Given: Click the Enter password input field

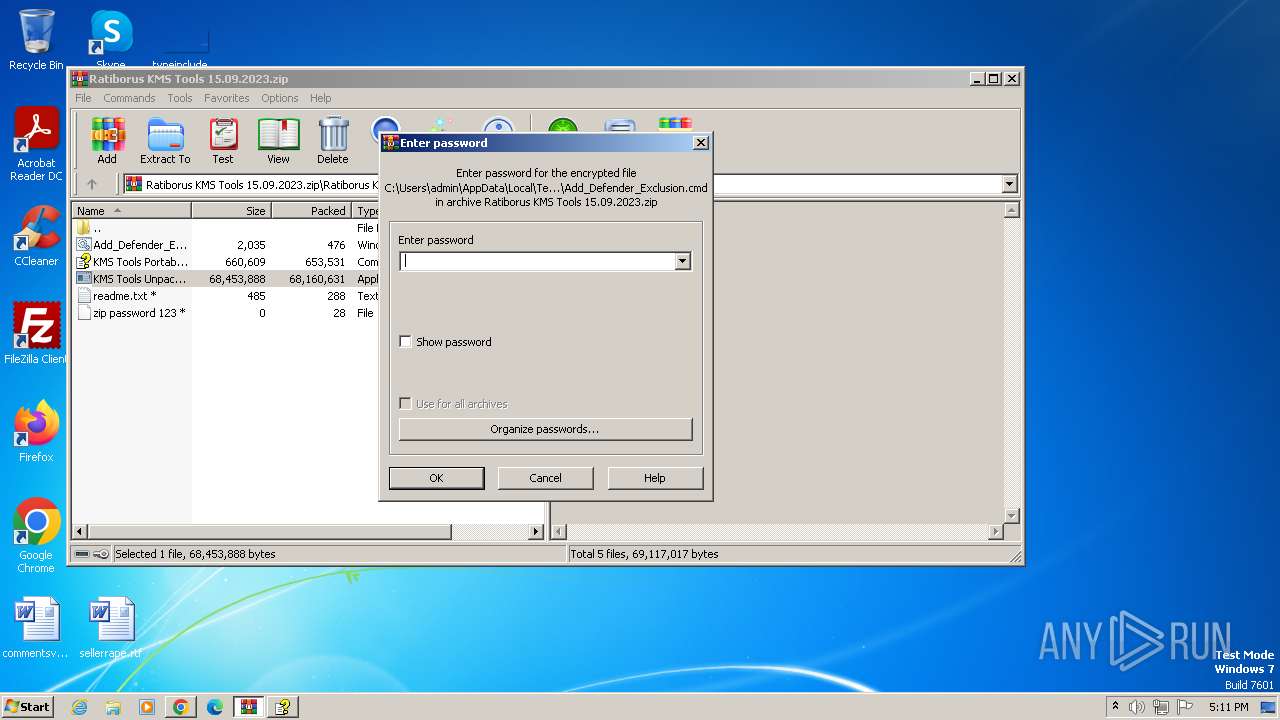Looking at the screenshot, I should tap(537, 261).
